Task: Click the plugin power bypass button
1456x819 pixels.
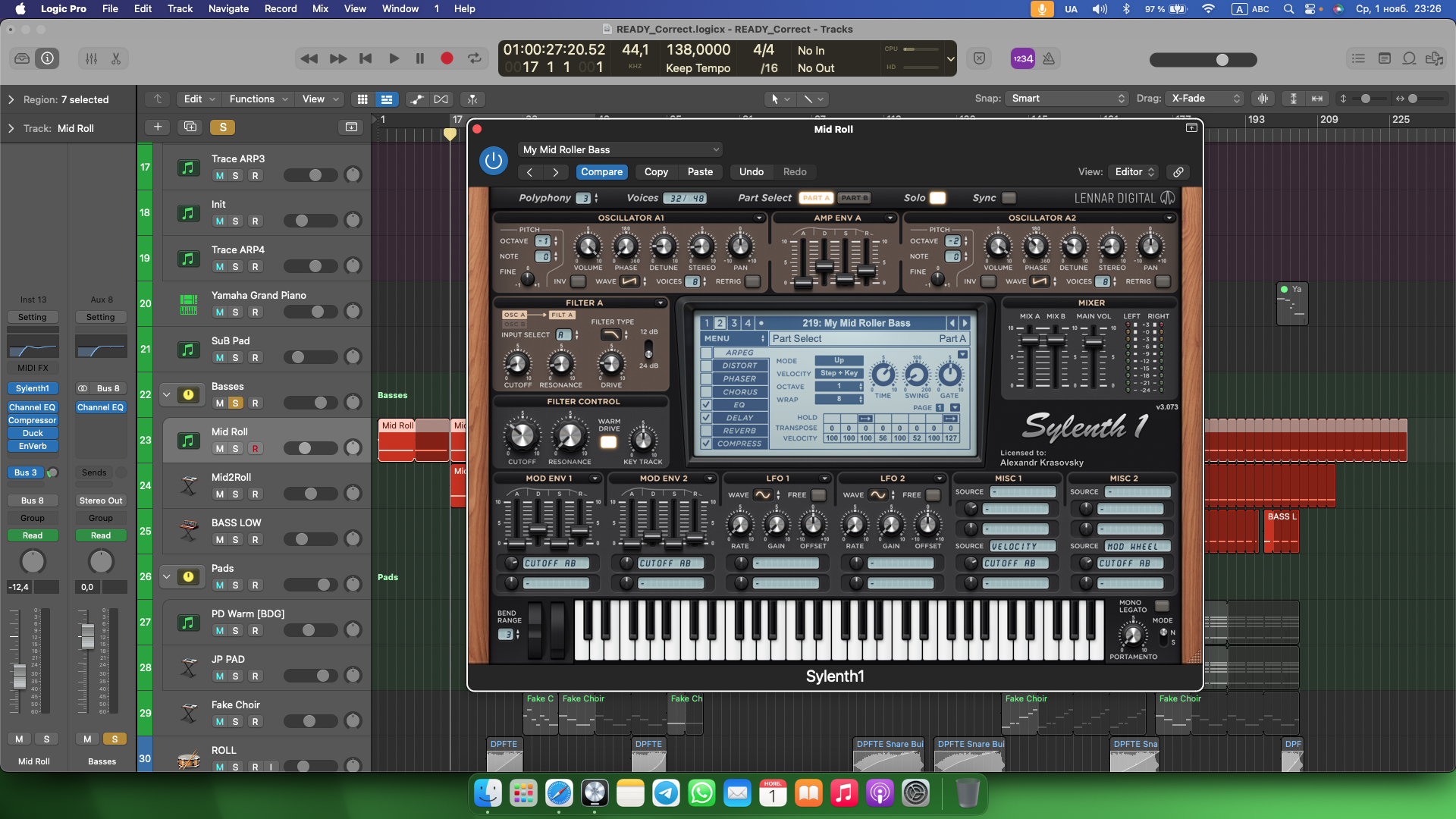Action: point(493,160)
